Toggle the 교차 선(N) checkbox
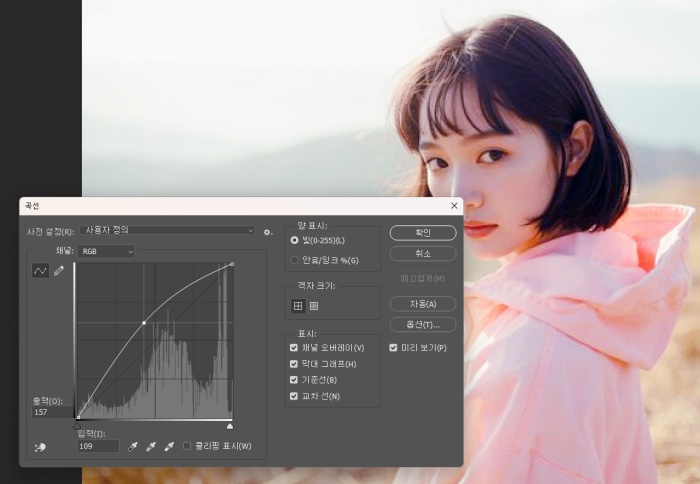The height and width of the screenshot is (484, 700). tap(294, 396)
